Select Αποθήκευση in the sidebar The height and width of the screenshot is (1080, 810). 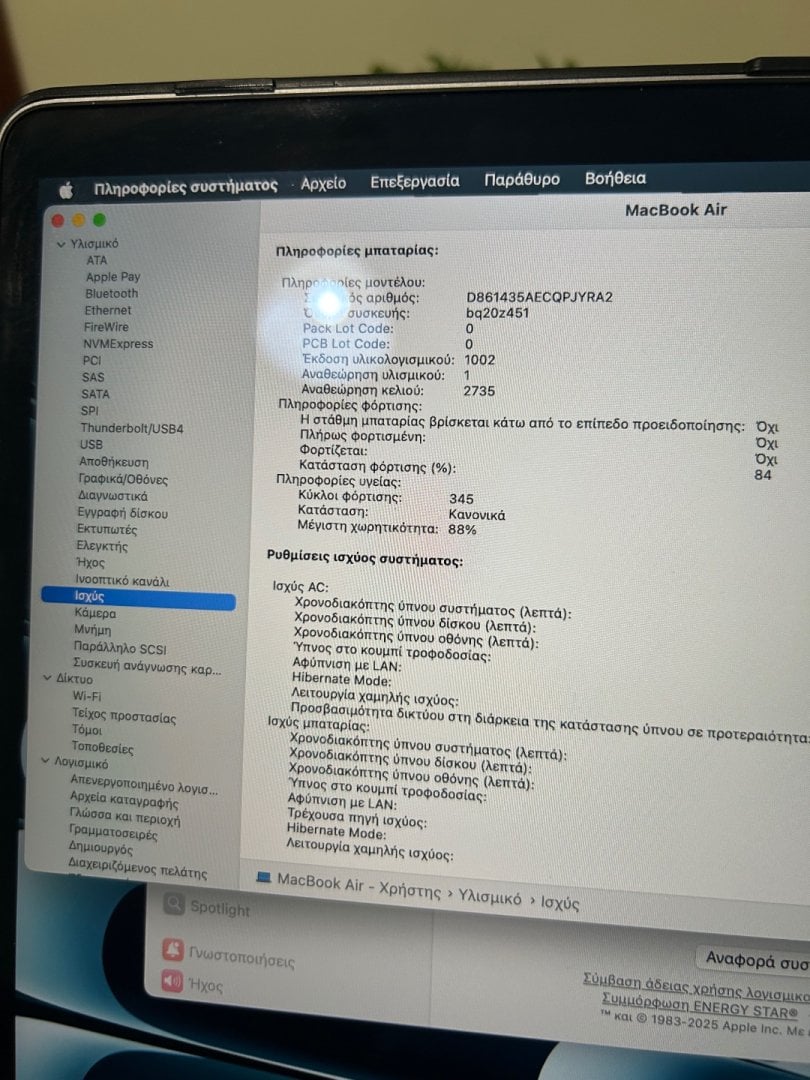(114, 462)
